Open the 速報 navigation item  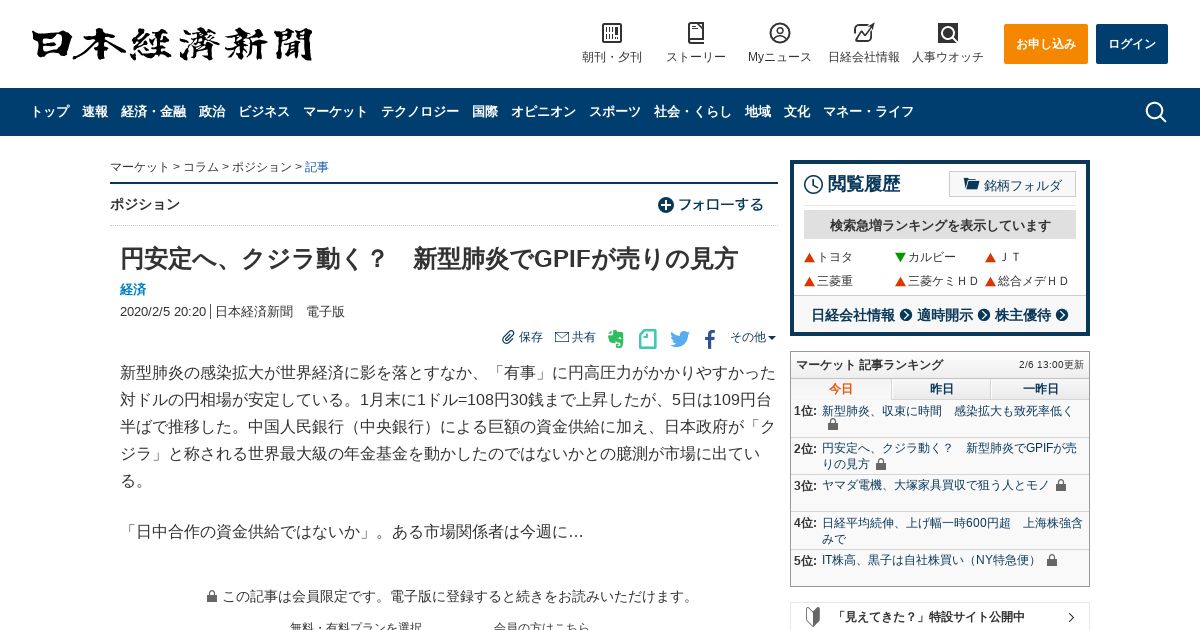[95, 112]
